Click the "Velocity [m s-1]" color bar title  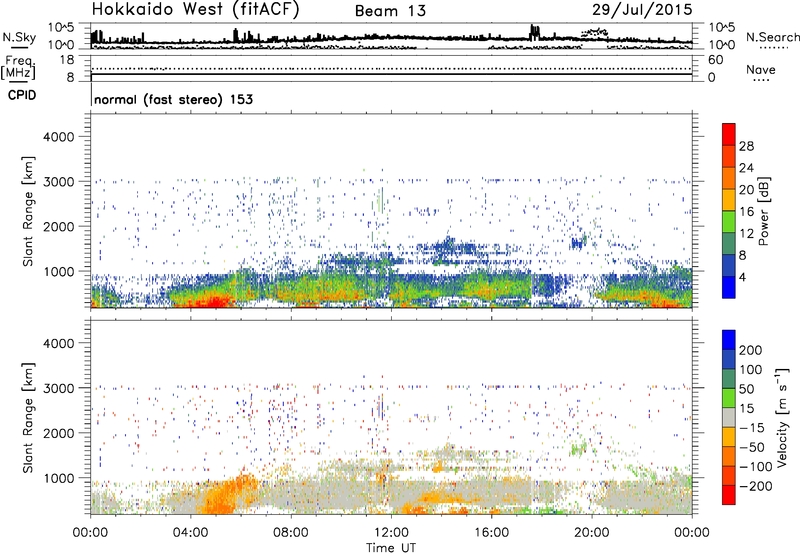782,417
